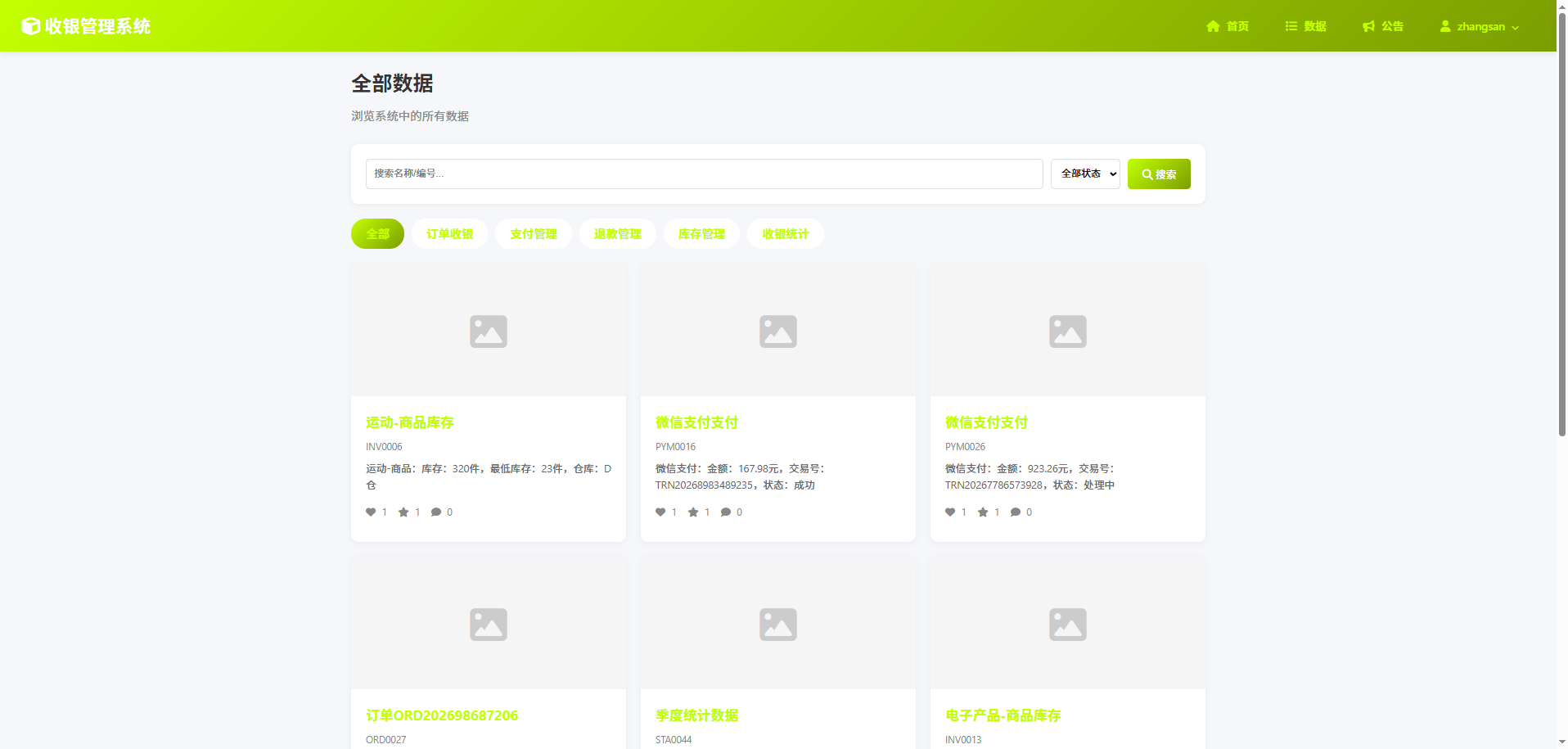Open the 季度统计数据 card title
This screenshot has height=749, width=1568.
click(x=696, y=715)
